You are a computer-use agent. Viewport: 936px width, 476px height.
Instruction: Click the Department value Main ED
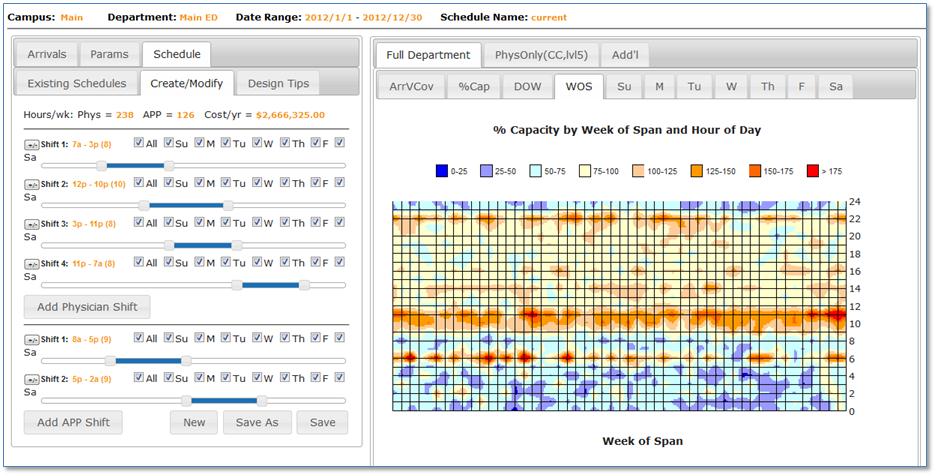pos(199,17)
